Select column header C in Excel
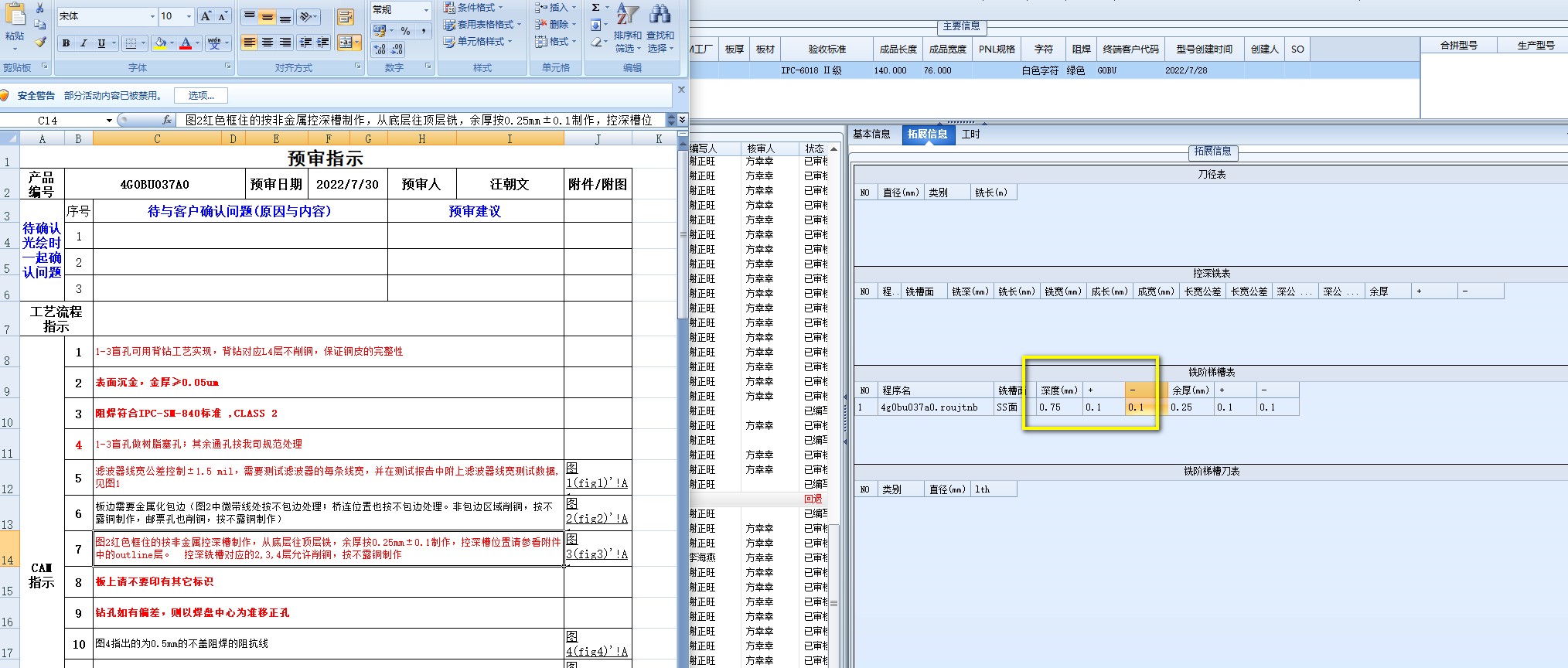Image resolution: width=1568 pixels, height=668 pixels. tap(156, 139)
